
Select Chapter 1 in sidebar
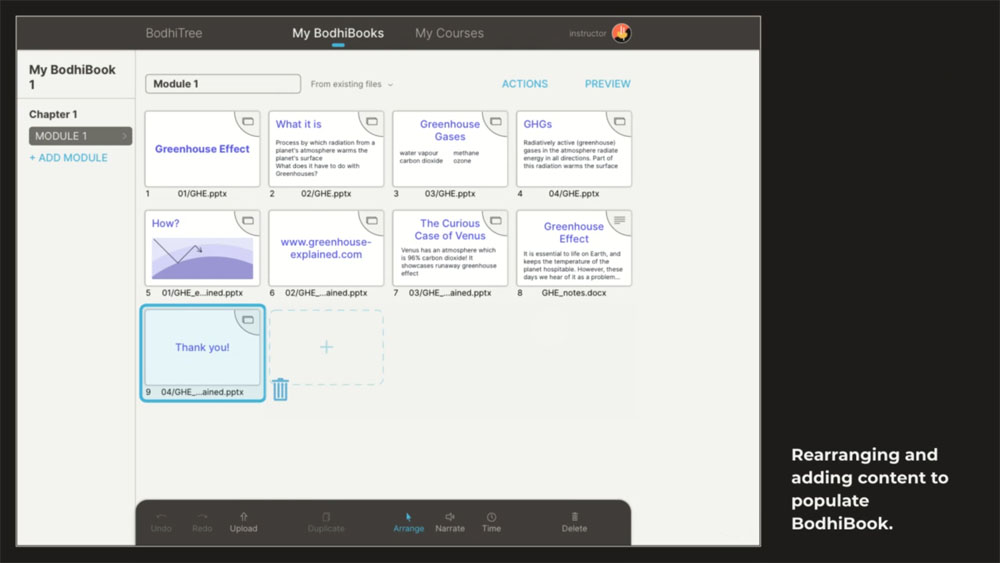coord(53,114)
